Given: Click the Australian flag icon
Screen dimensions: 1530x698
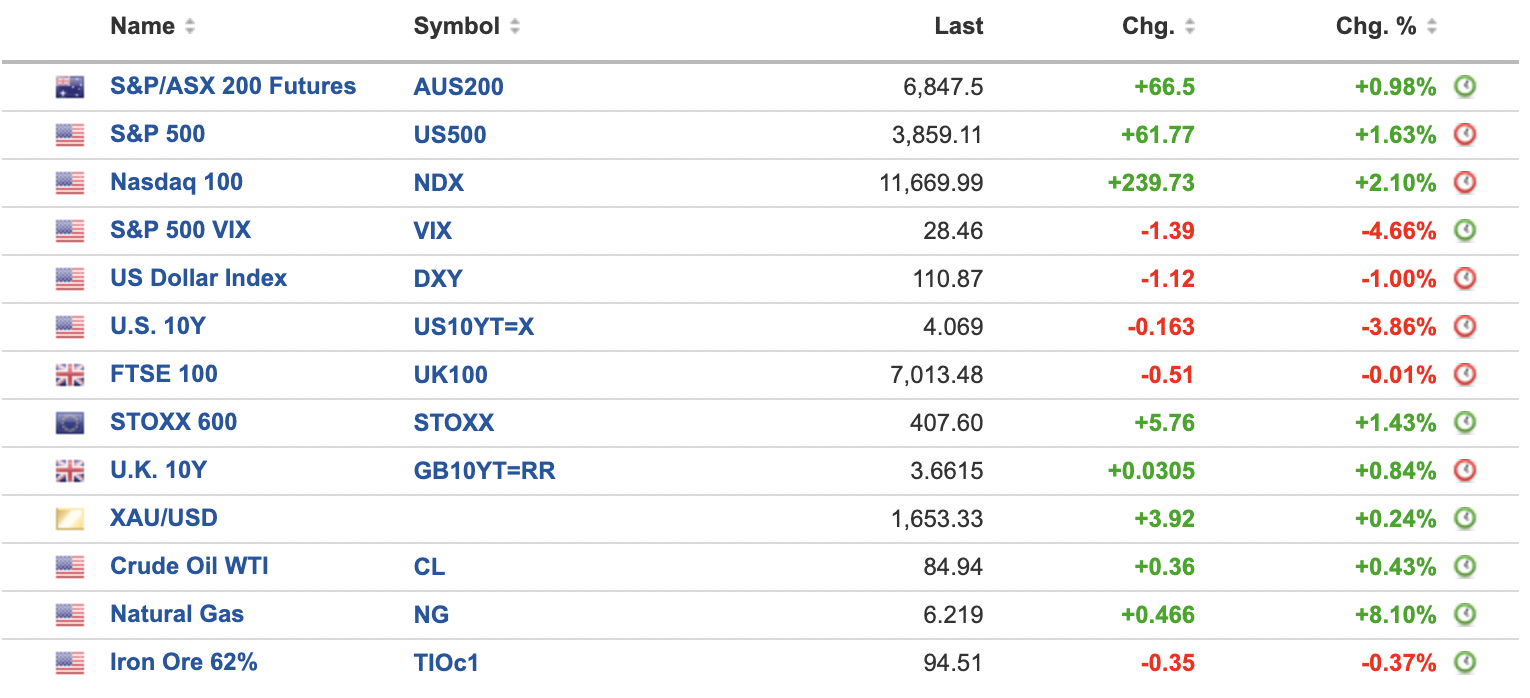Looking at the screenshot, I should [x=70, y=87].
